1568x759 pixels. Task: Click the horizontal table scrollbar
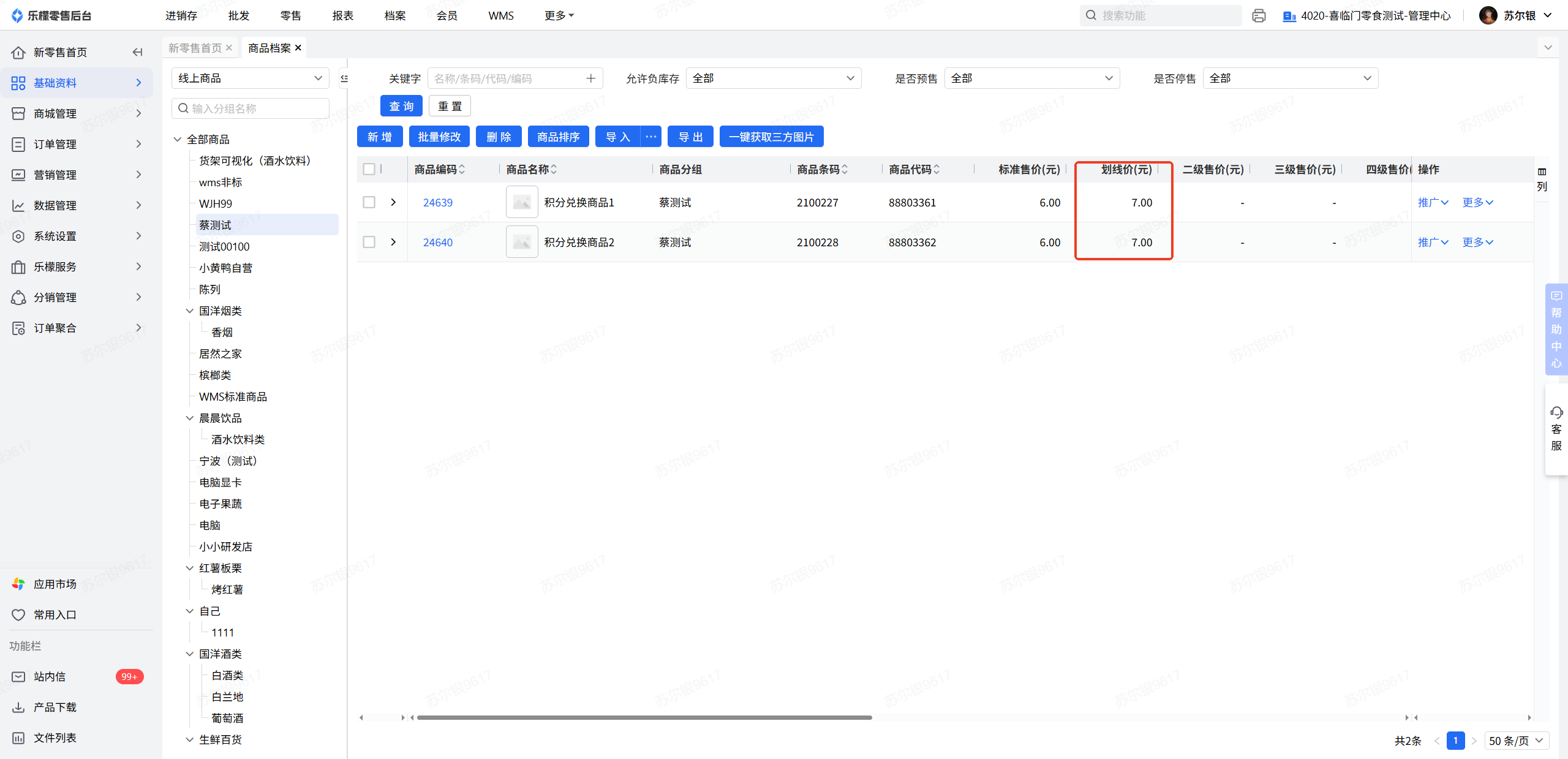click(x=643, y=717)
